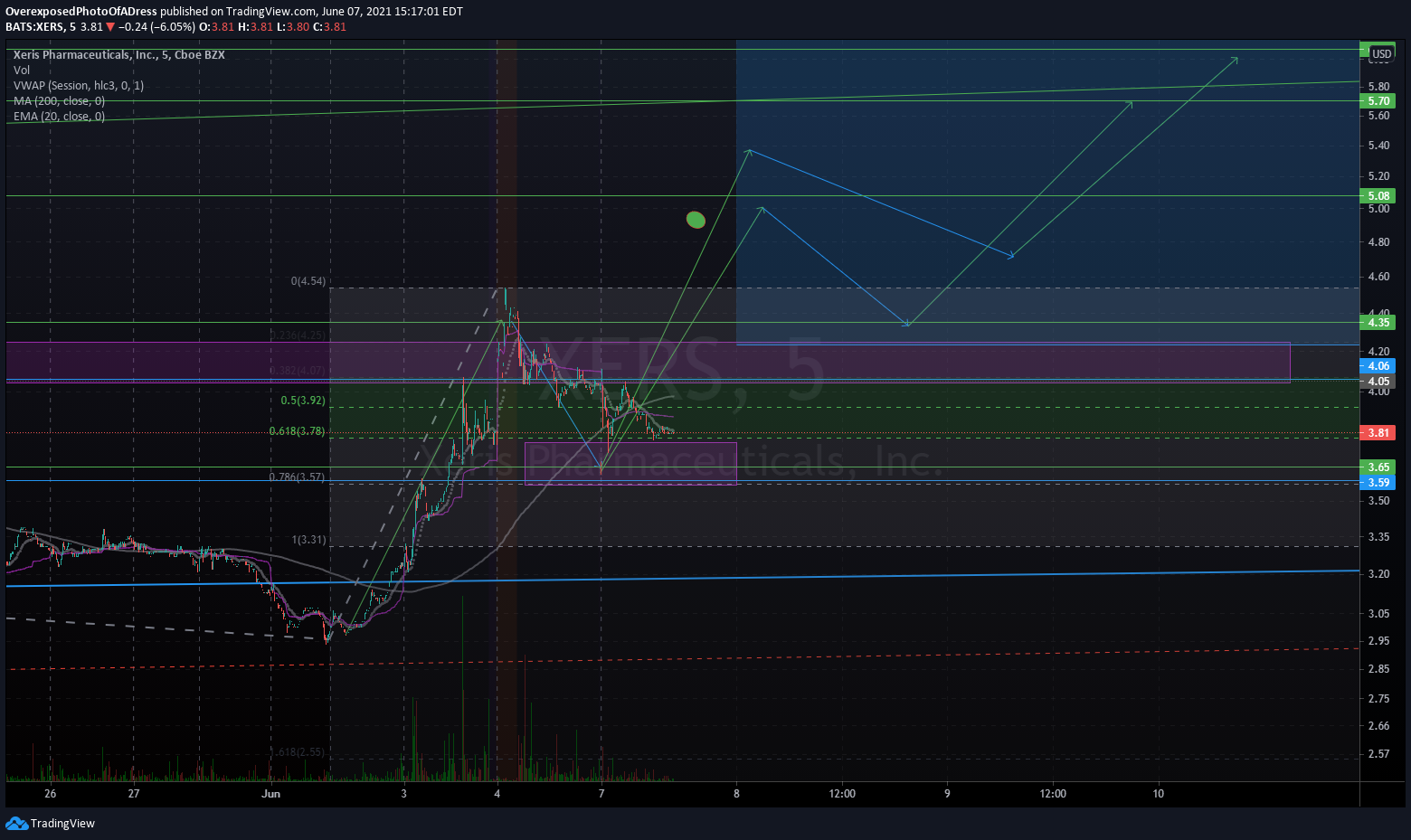Click the green 5.08 price label
Image resolution: width=1411 pixels, height=840 pixels.
point(1378,196)
